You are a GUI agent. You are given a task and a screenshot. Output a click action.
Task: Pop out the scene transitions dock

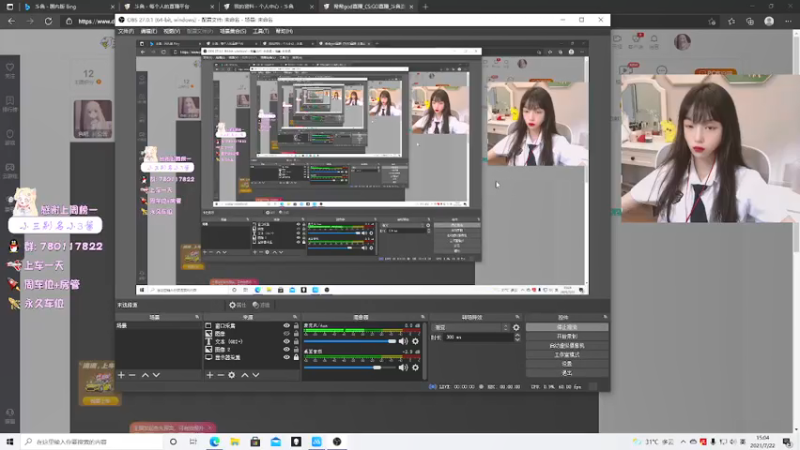pos(517,317)
